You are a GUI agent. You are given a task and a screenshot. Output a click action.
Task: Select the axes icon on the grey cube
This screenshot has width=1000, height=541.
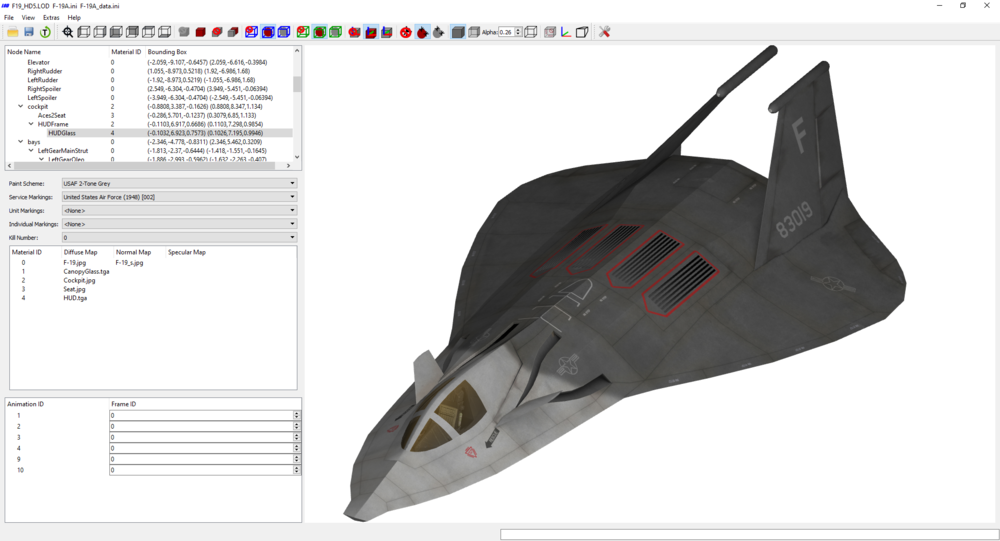[x=386, y=32]
